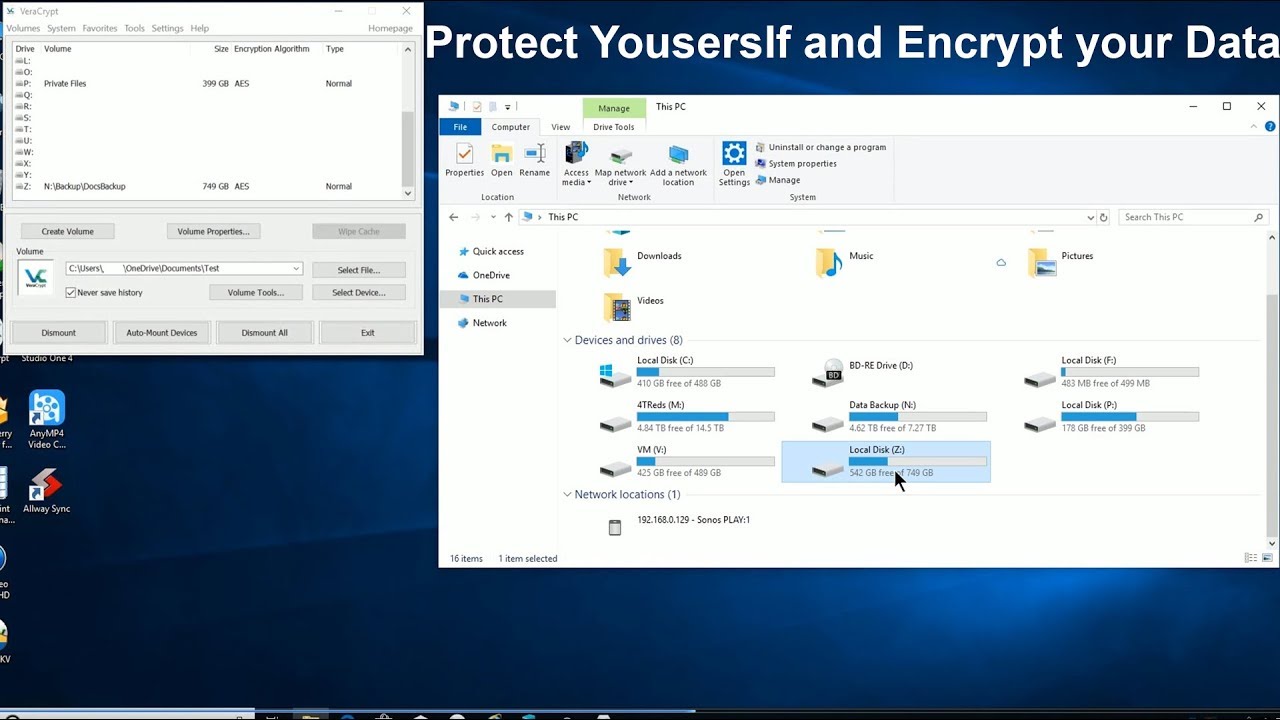Select the 4TReds (M:) drive icon
Screen dimensions: 1280x720
coord(615,423)
